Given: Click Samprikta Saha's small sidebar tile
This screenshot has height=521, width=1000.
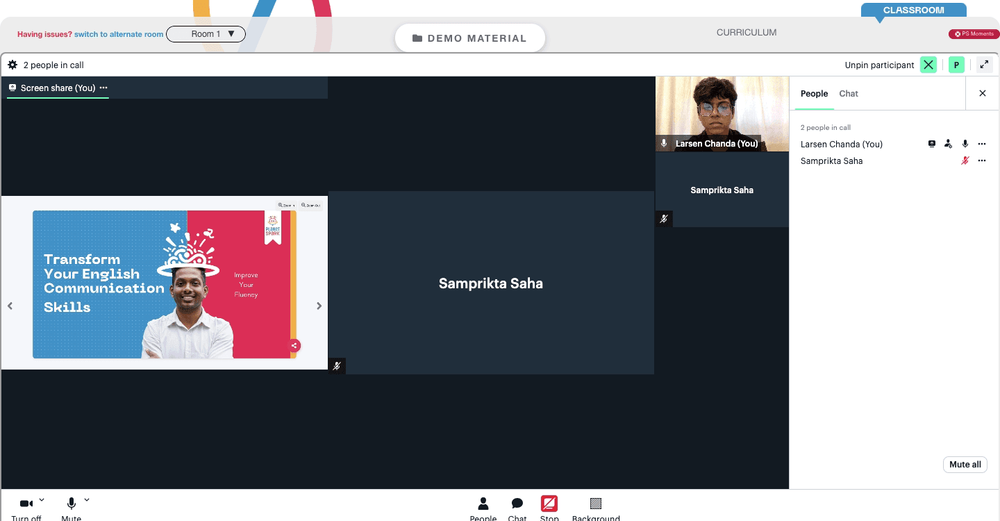Looking at the screenshot, I should point(722,189).
